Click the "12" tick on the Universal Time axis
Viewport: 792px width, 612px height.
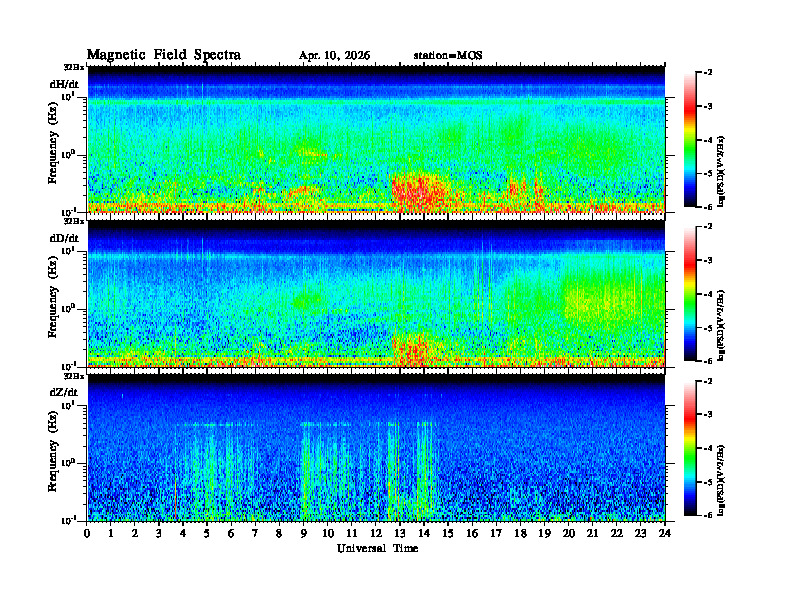click(x=376, y=534)
